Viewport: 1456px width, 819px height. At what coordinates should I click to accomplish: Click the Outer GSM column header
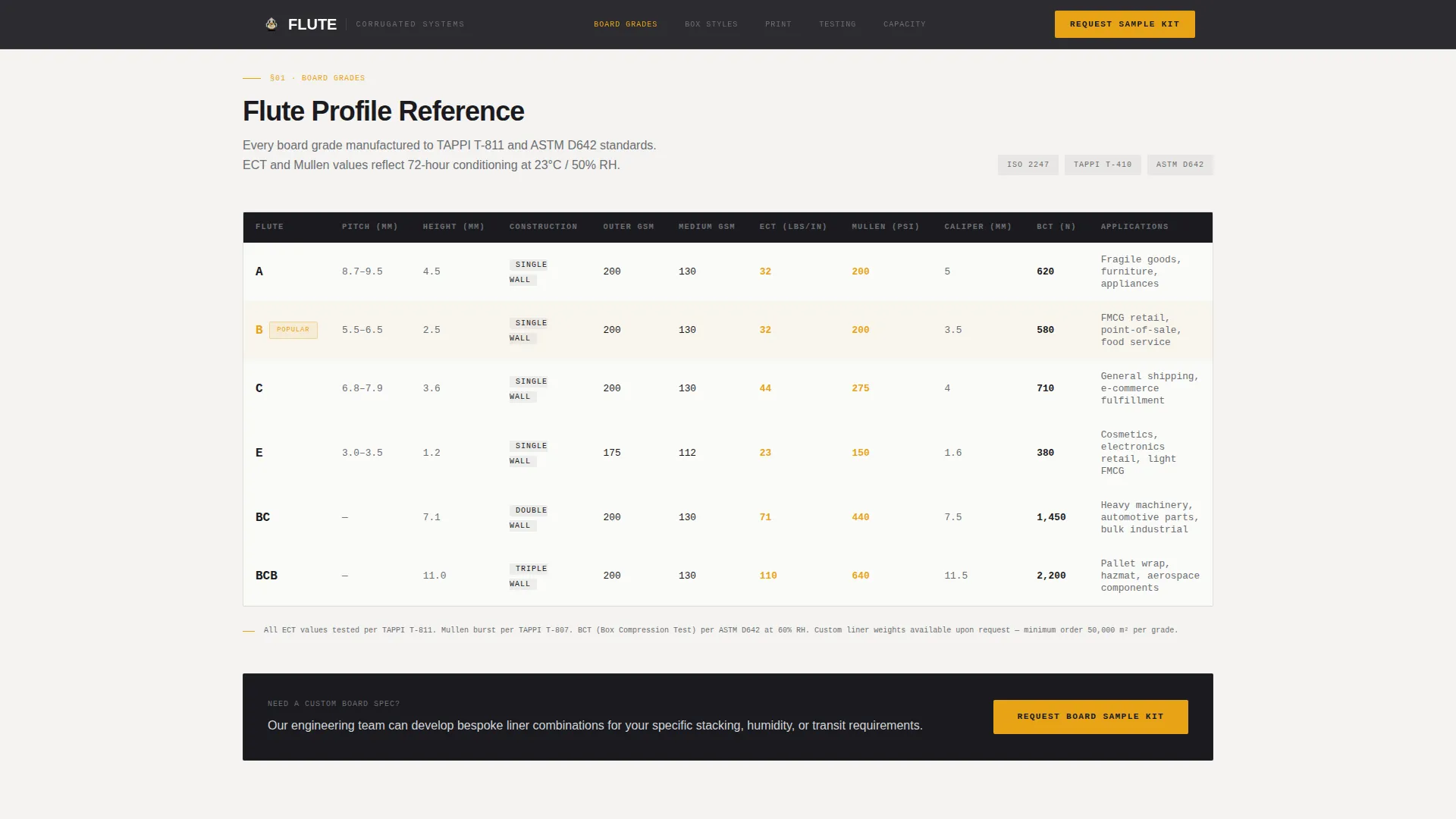coord(629,227)
